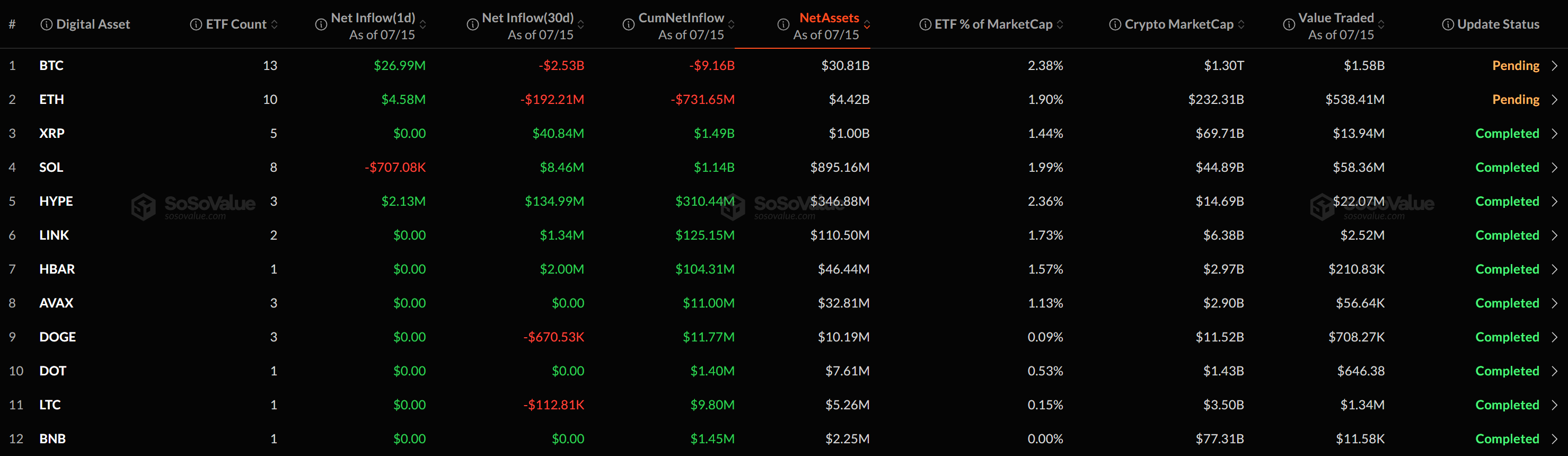
Task: Click Update Status info icon
Action: pyautogui.click(x=1448, y=24)
